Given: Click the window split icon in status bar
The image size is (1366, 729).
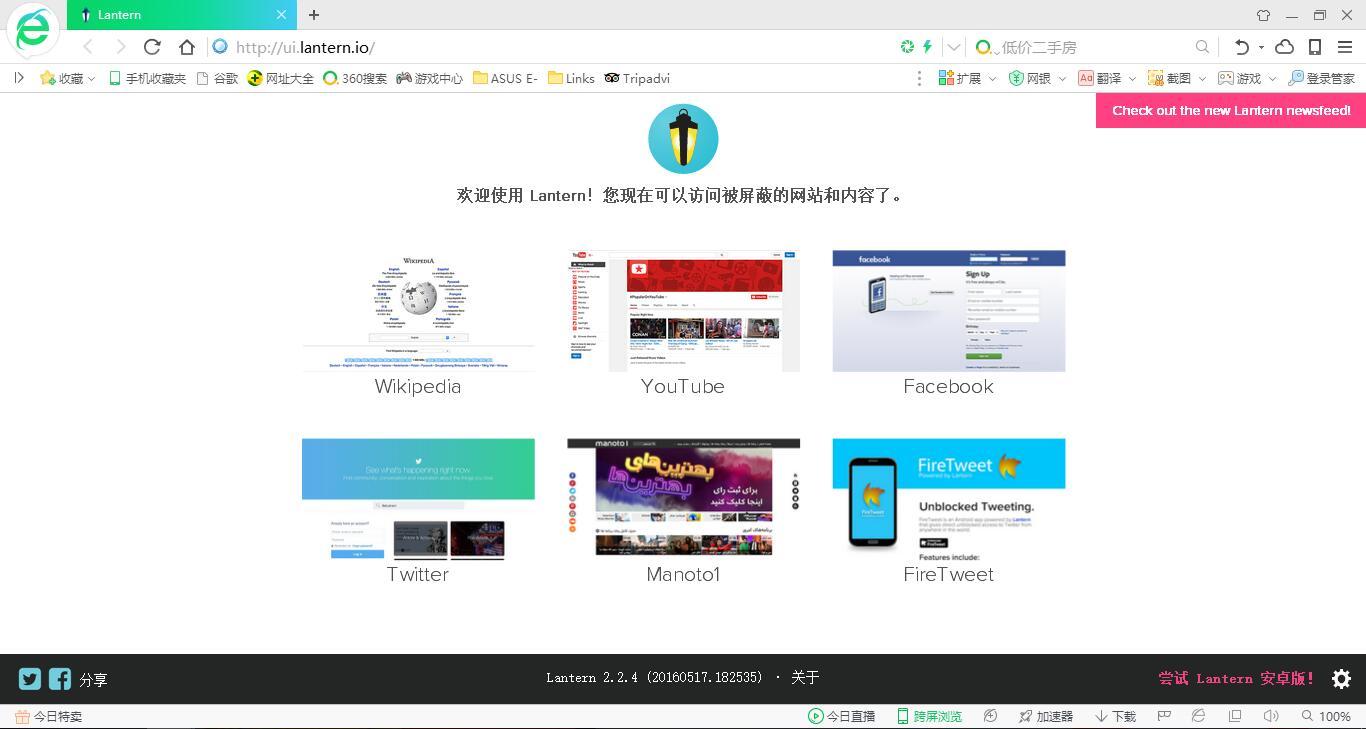Looking at the screenshot, I should [x=1235, y=716].
